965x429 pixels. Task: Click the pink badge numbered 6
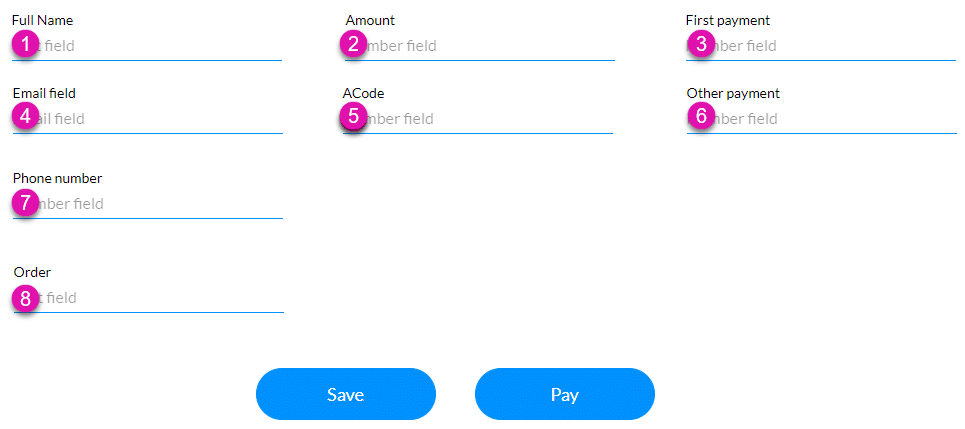point(701,117)
